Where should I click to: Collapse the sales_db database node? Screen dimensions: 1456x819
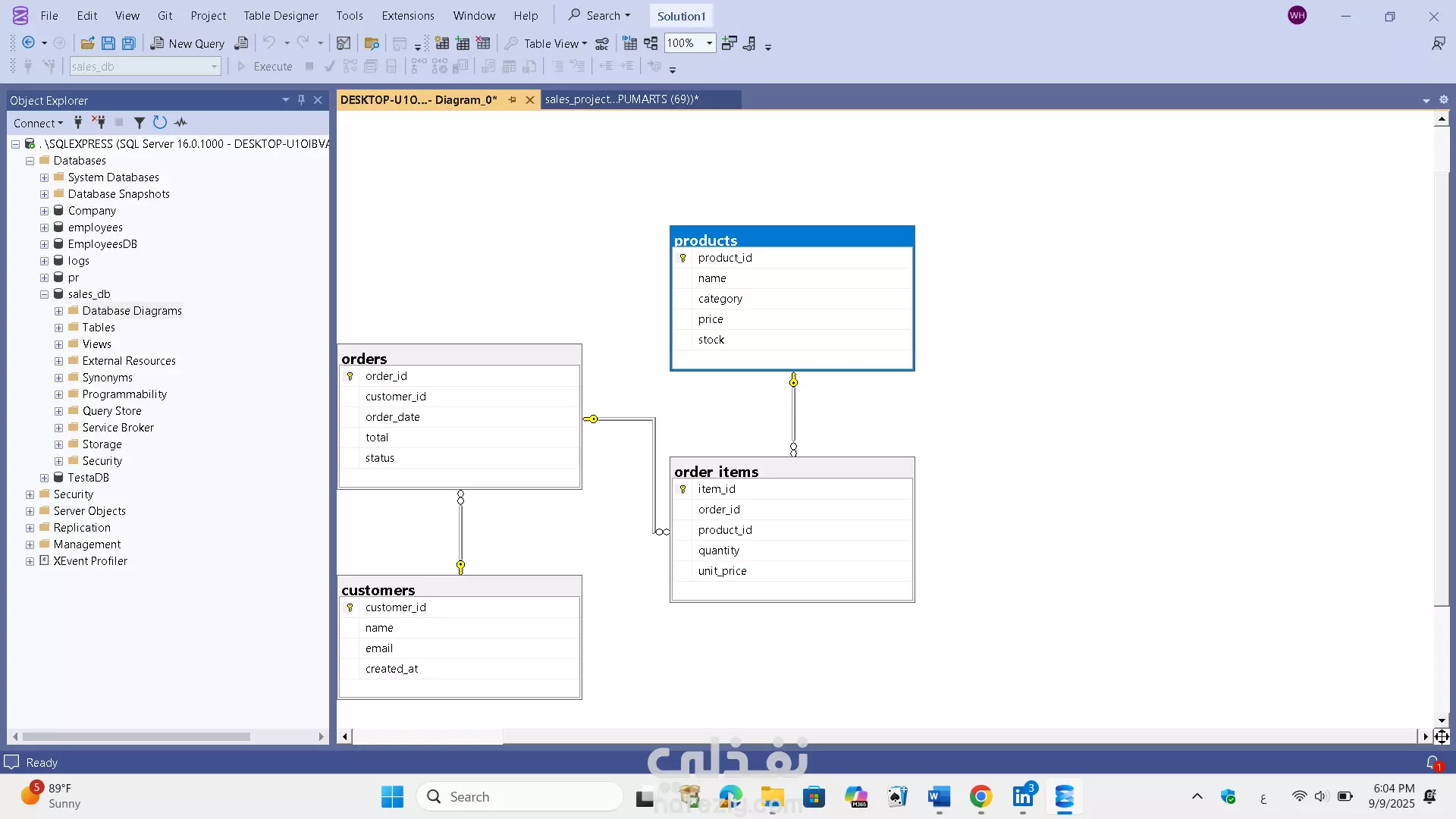(x=44, y=294)
